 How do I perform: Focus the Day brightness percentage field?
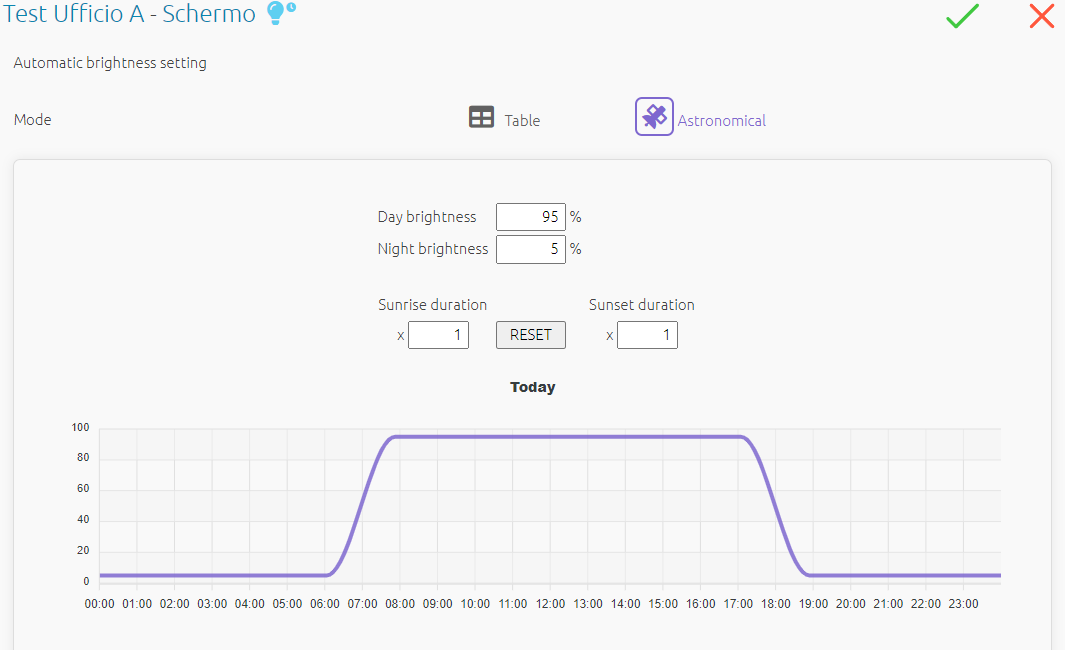(x=530, y=217)
